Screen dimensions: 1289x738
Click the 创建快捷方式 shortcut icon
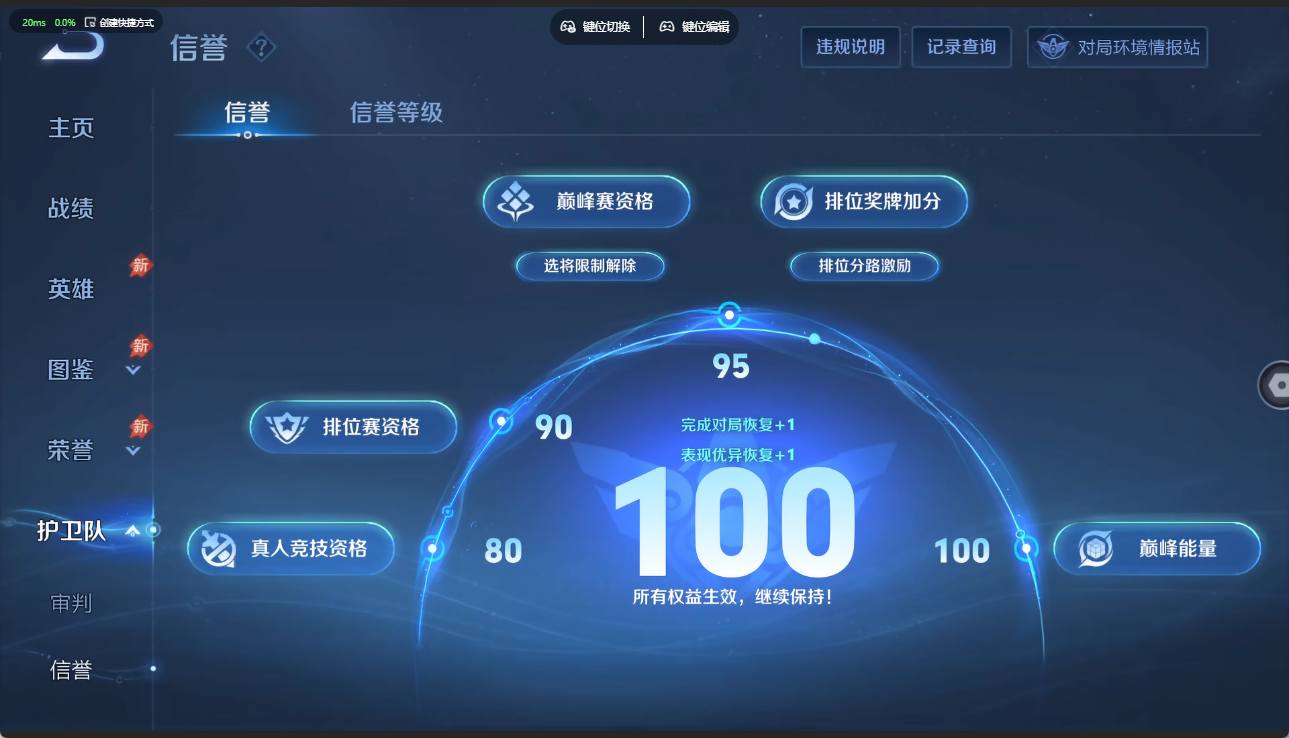click(x=90, y=22)
